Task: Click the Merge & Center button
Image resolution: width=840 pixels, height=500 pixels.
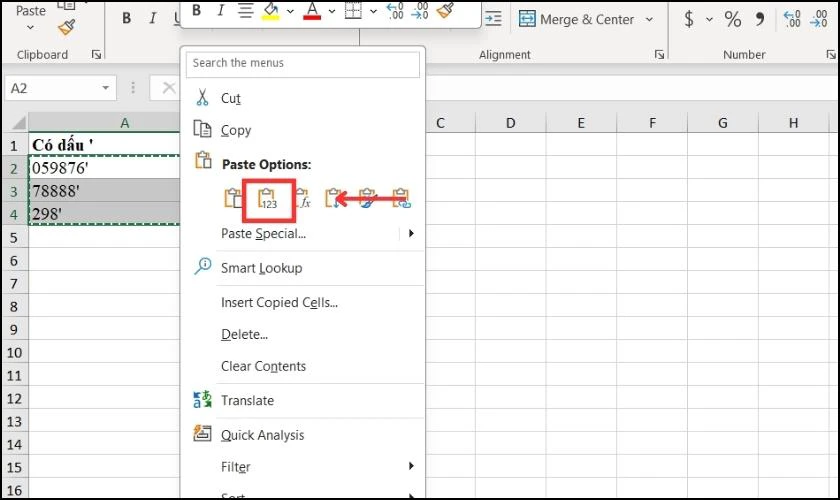Action: click(x=576, y=19)
